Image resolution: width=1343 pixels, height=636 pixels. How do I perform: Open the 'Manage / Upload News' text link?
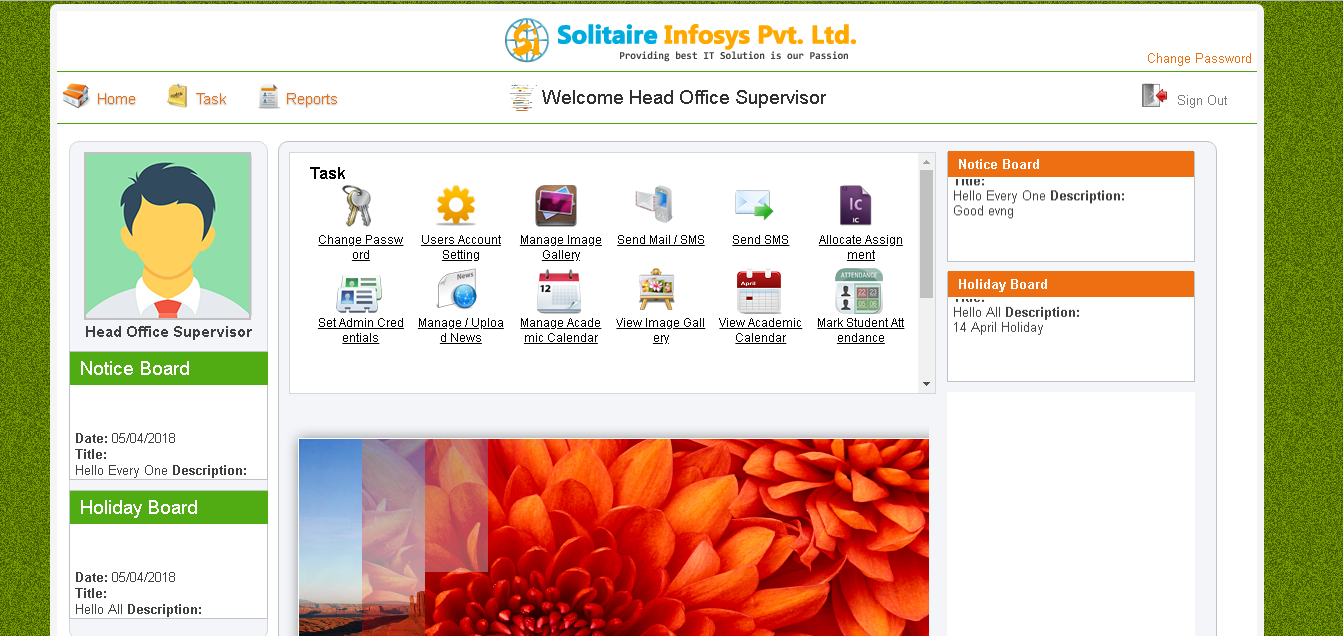(461, 330)
